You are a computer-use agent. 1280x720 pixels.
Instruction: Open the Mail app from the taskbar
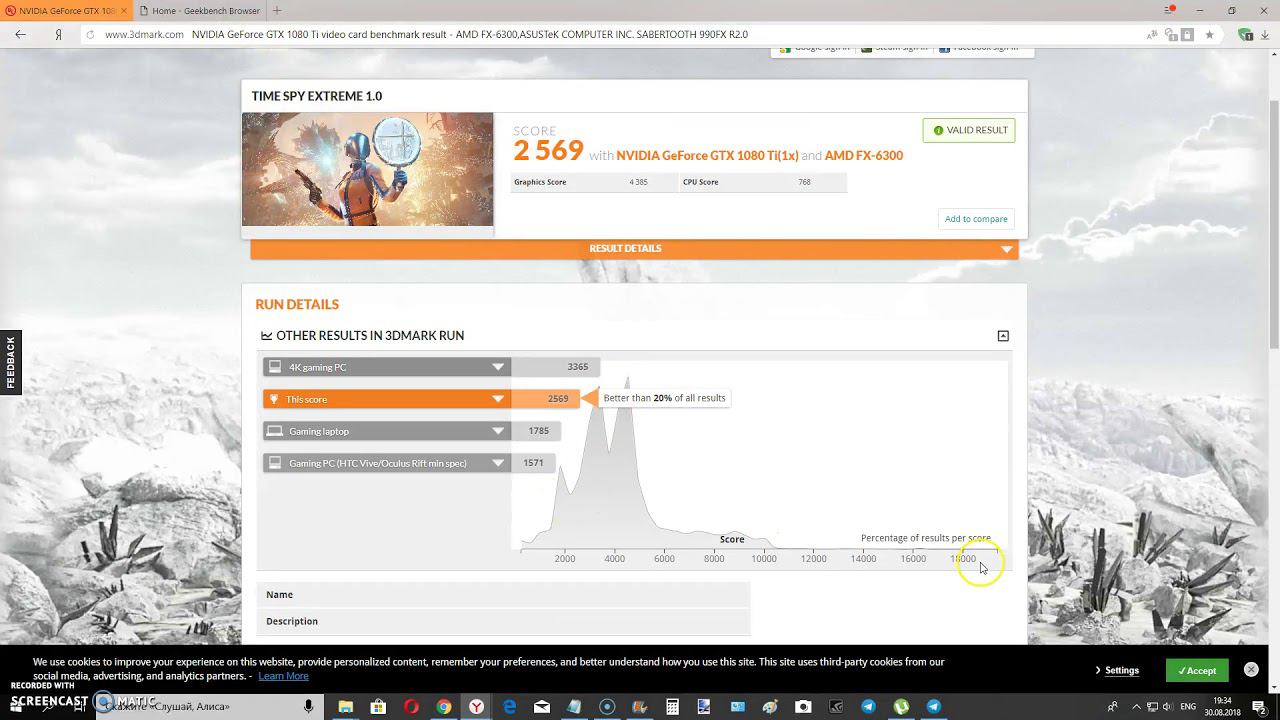coord(542,706)
